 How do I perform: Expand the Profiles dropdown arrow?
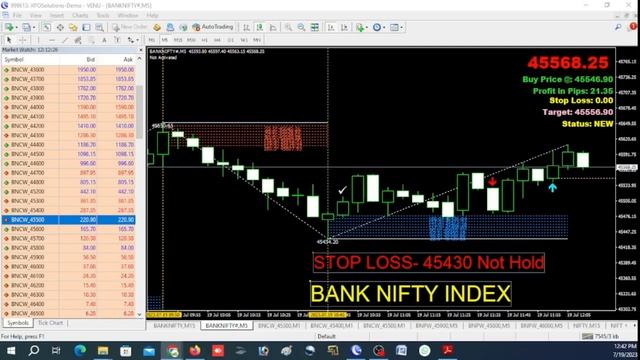33,28
